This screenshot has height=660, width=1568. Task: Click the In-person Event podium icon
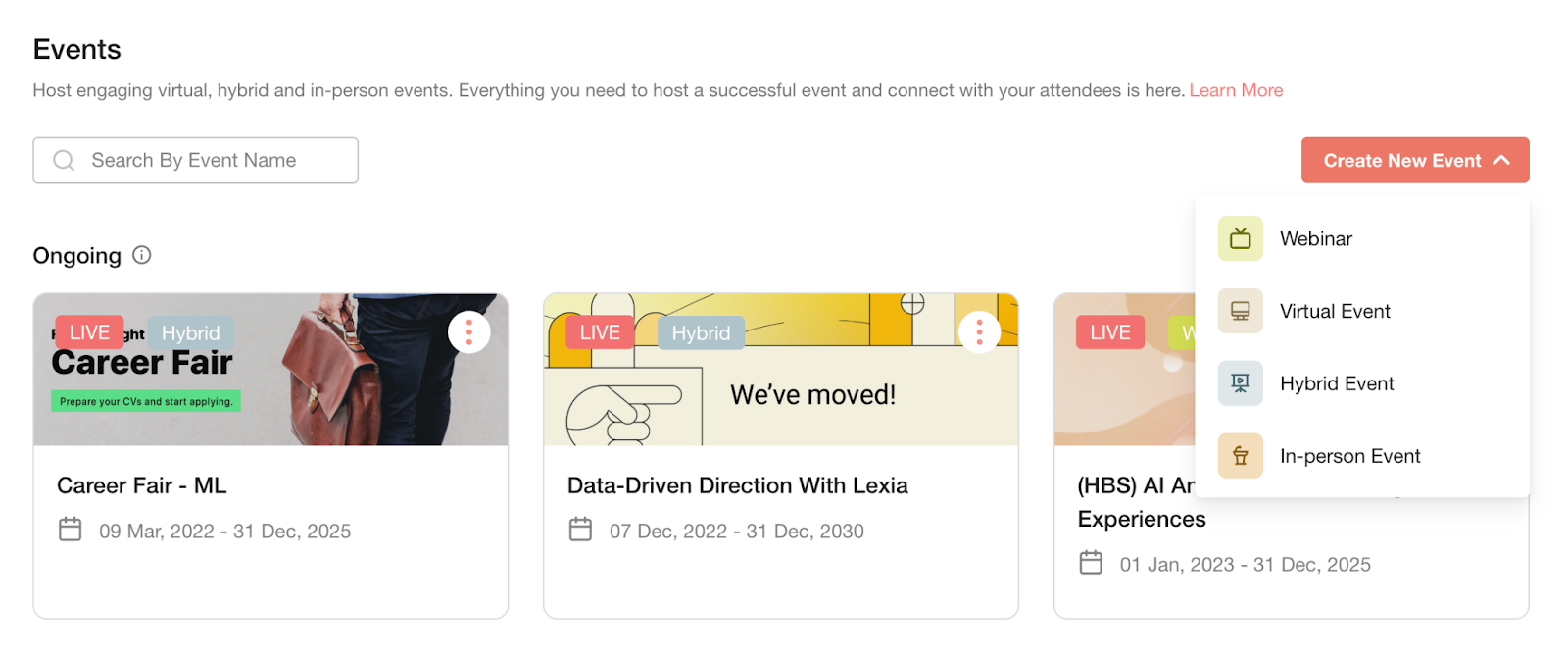1240,456
